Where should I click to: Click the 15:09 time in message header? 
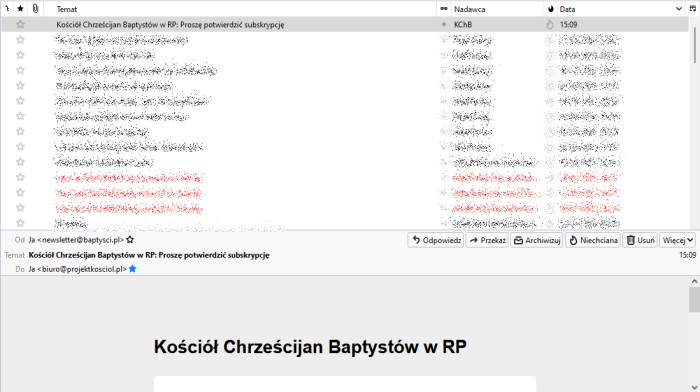click(688, 255)
